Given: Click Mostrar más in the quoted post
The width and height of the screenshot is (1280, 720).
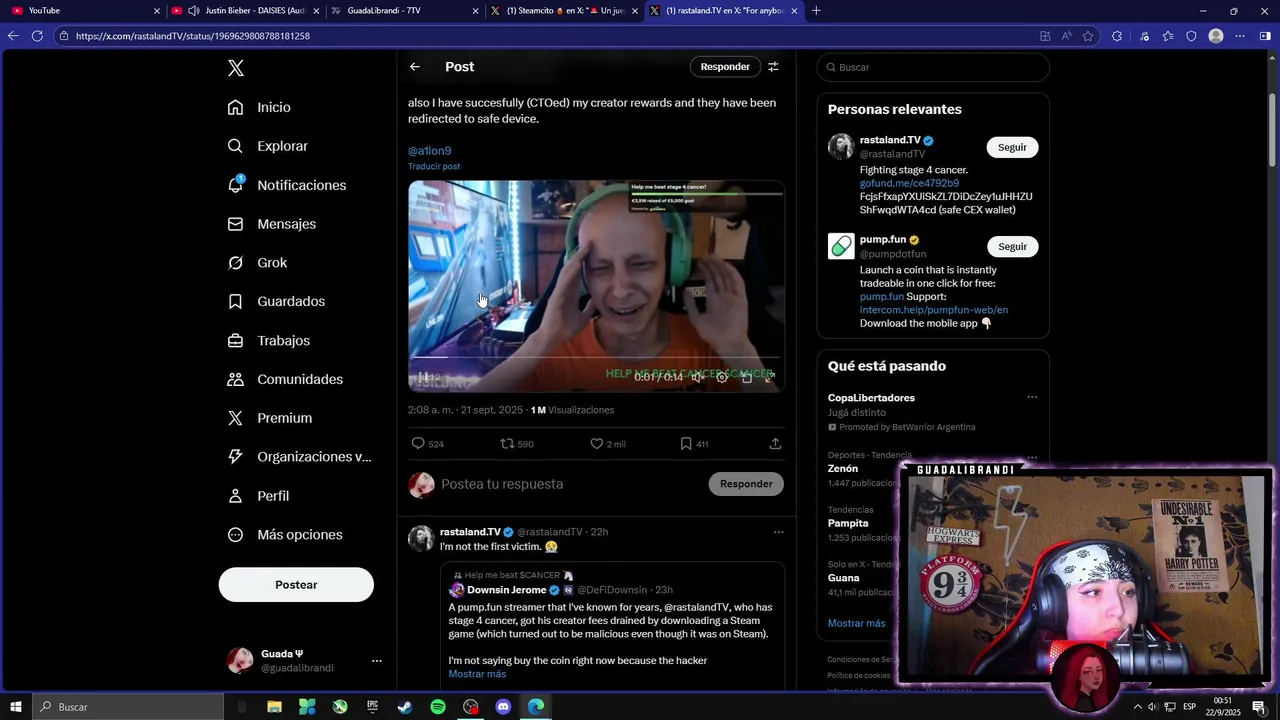Looking at the screenshot, I should click(x=477, y=674).
